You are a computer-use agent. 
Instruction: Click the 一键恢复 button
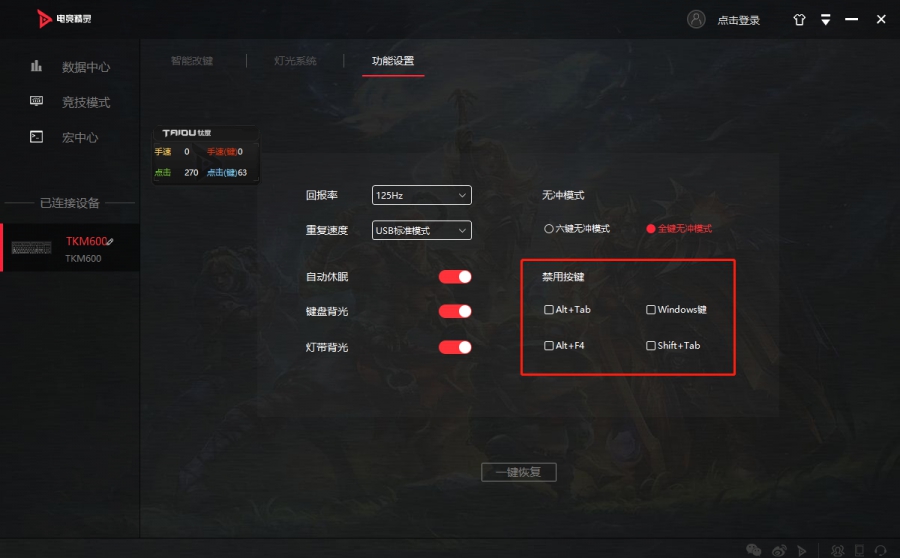coord(519,472)
